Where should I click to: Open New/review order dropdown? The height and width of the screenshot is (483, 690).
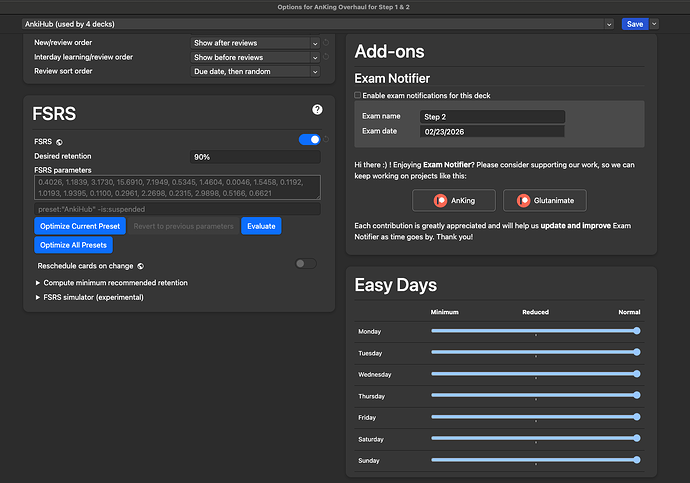255,43
